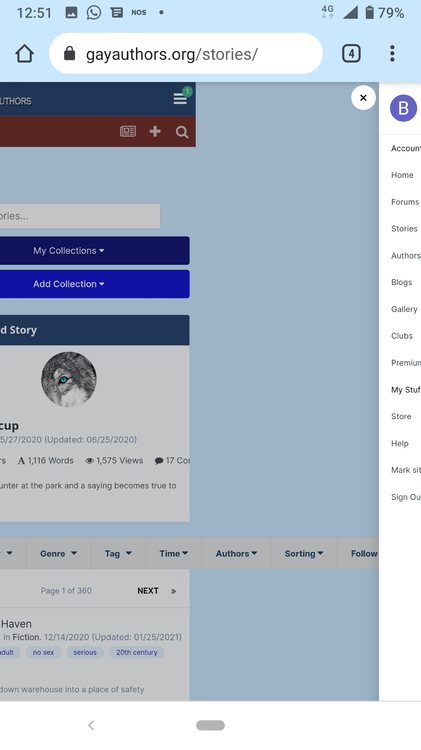Open the Chrome three-dot menu

(x=392, y=54)
